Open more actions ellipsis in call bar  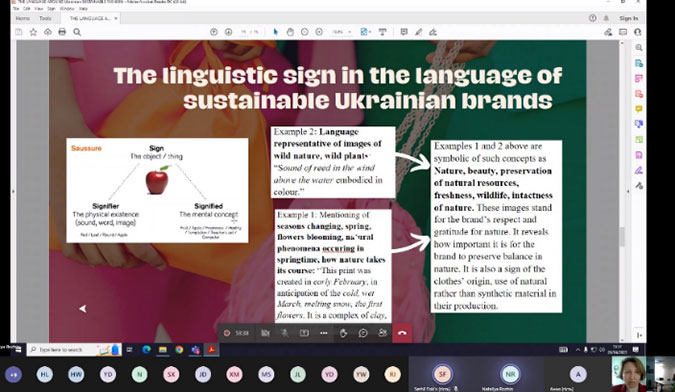click(x=324, y=333)
